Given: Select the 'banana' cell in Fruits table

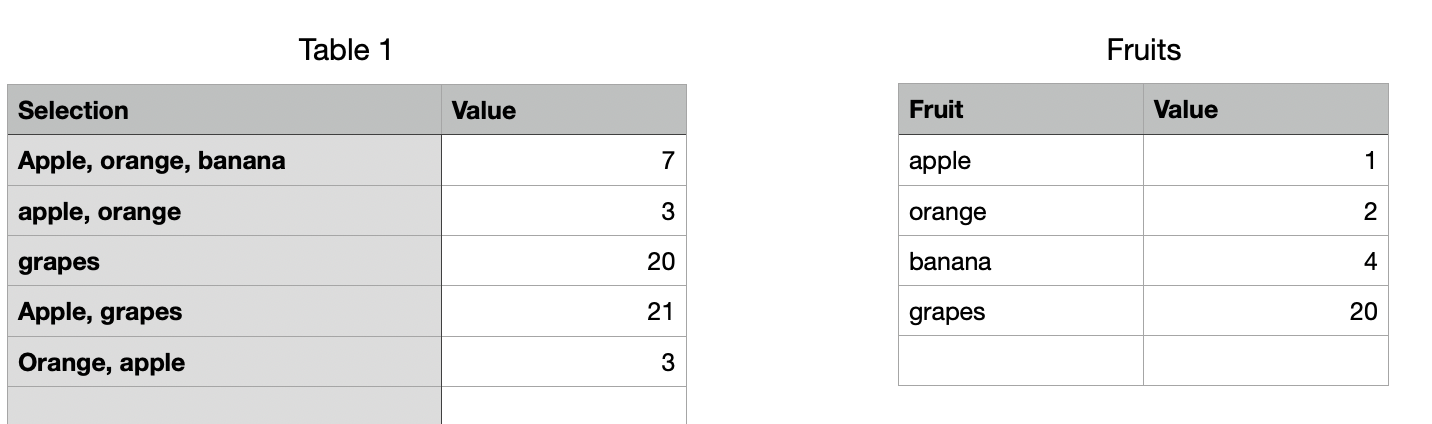Looking at the screenshot, I should pyautogui.click(x=1020, y=261).
